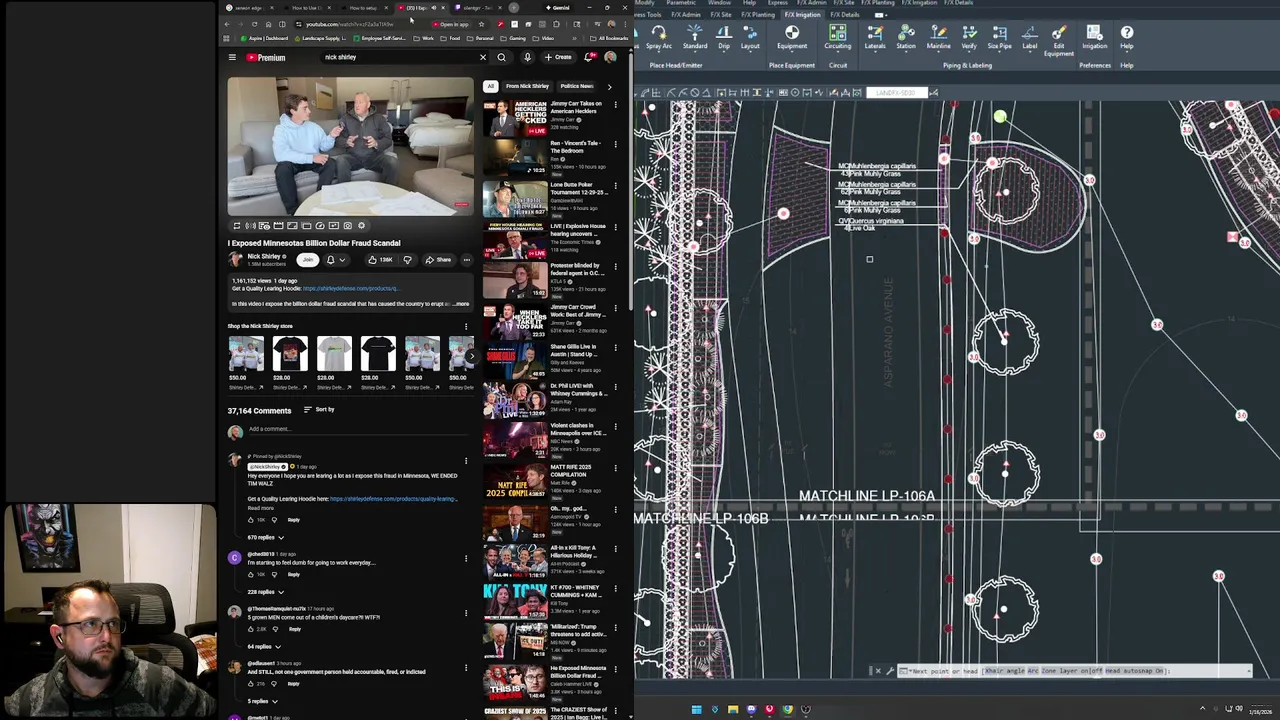
Task: Click the Equipment placement icon
Action: click(x=792, y=37)
